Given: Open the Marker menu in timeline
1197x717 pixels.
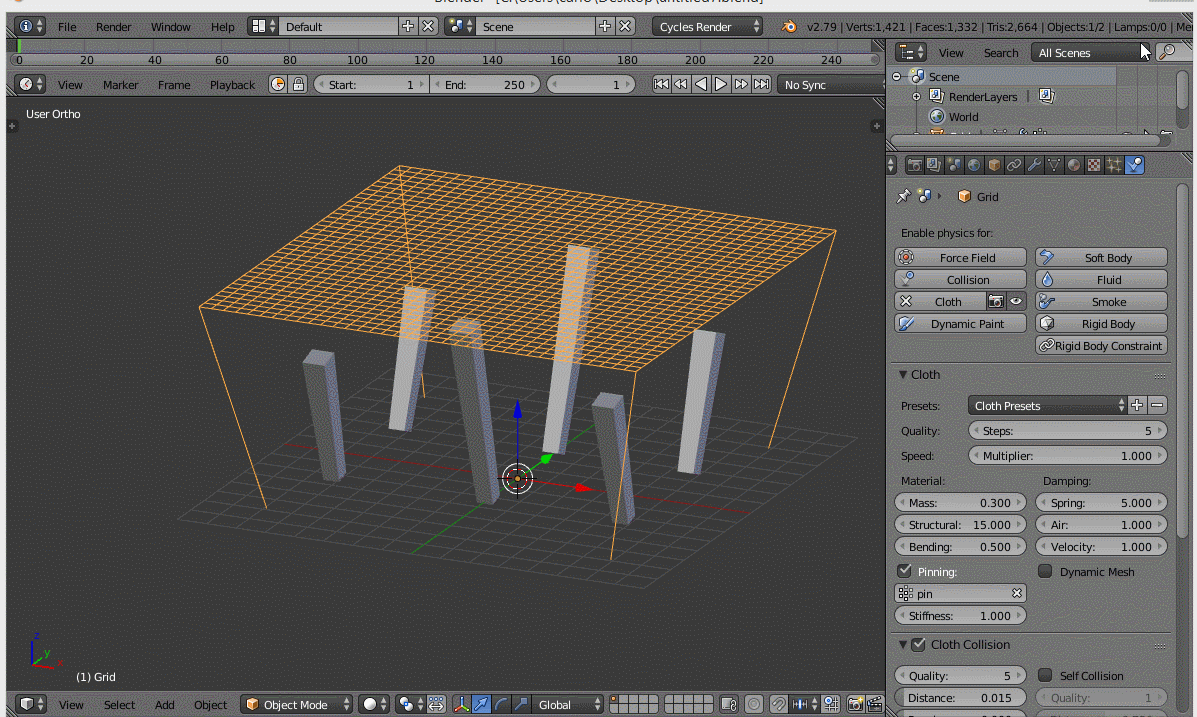Looking at the screenshot, I should (x=120, y=85).
